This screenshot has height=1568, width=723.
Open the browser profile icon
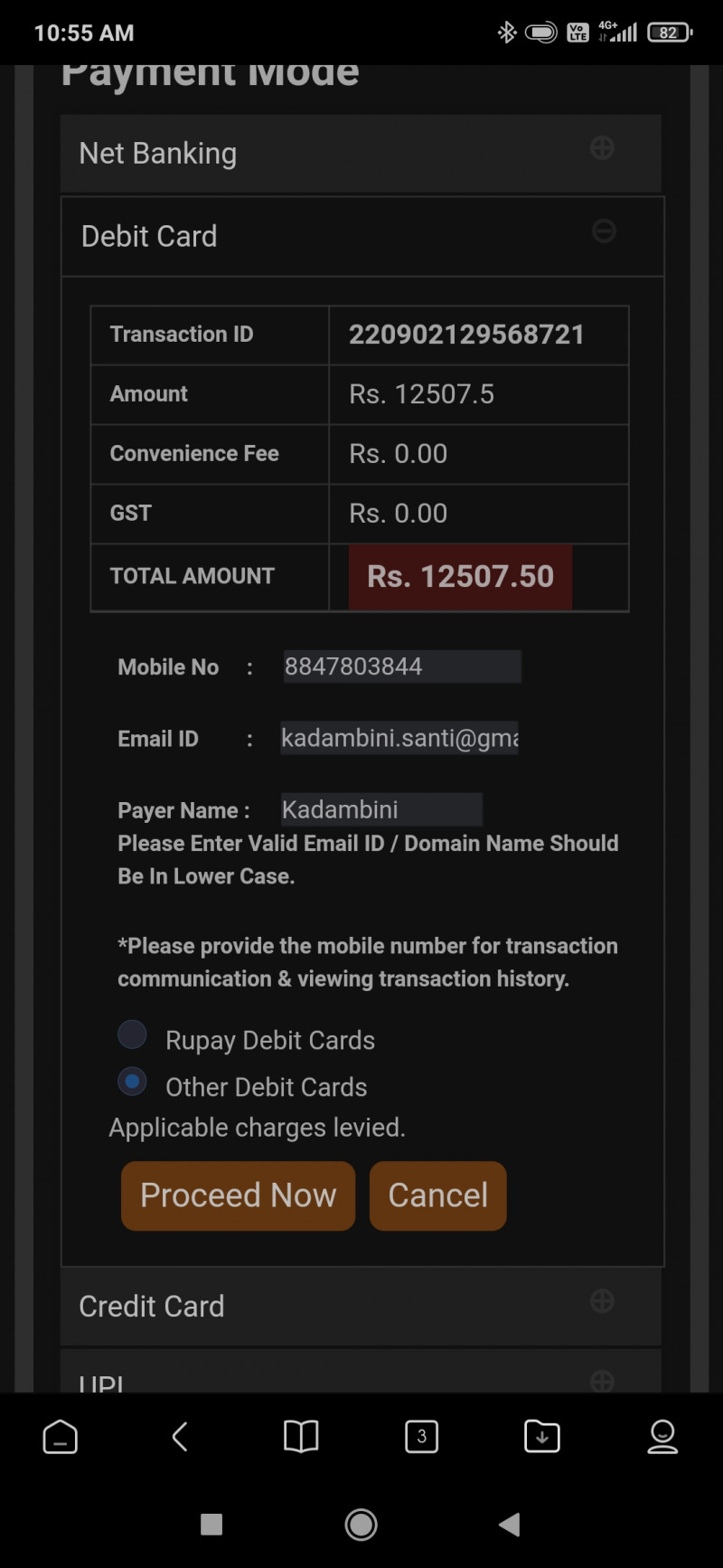[x=662, y=1436]
